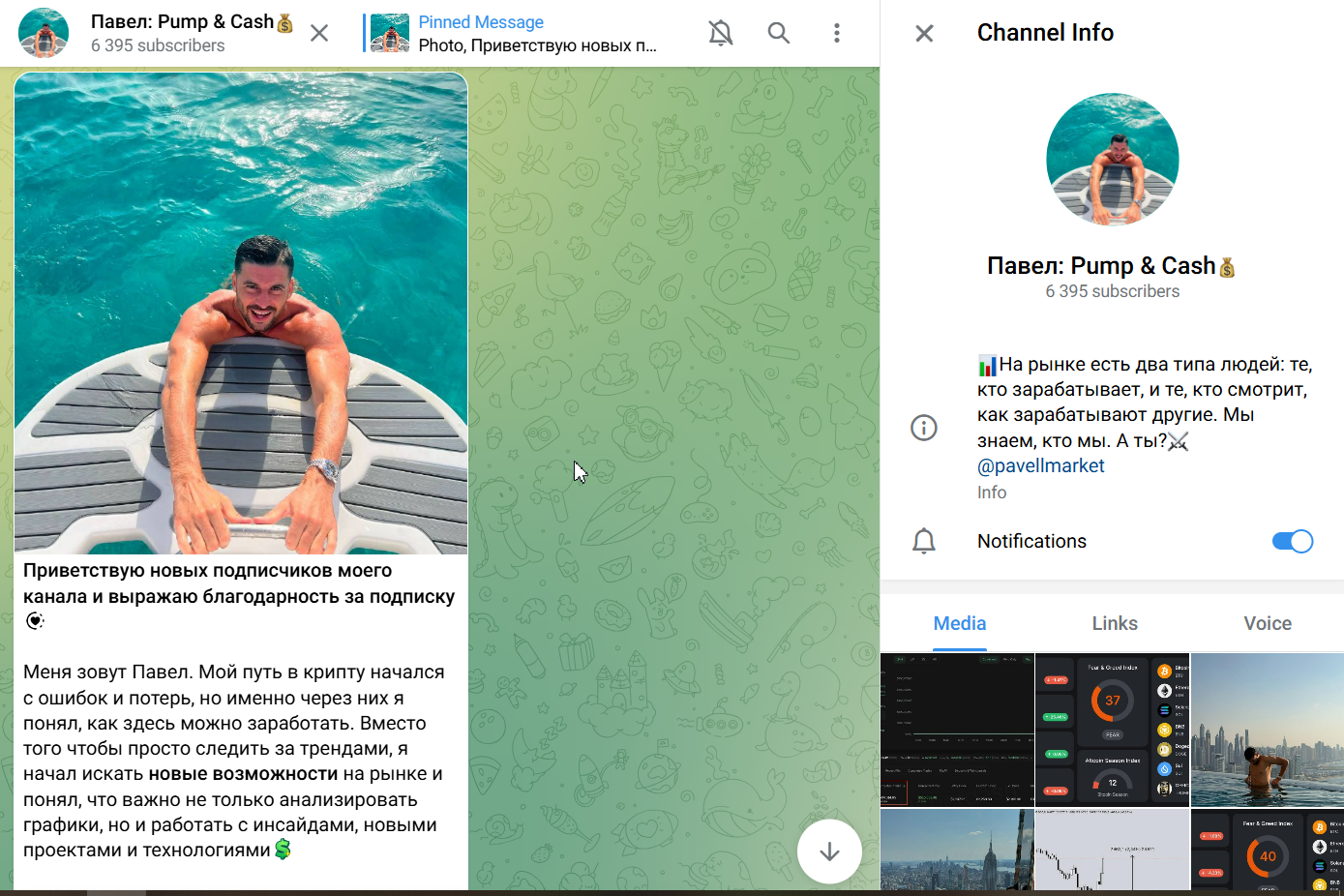Close the Channel Info panel

coord(924,34)
